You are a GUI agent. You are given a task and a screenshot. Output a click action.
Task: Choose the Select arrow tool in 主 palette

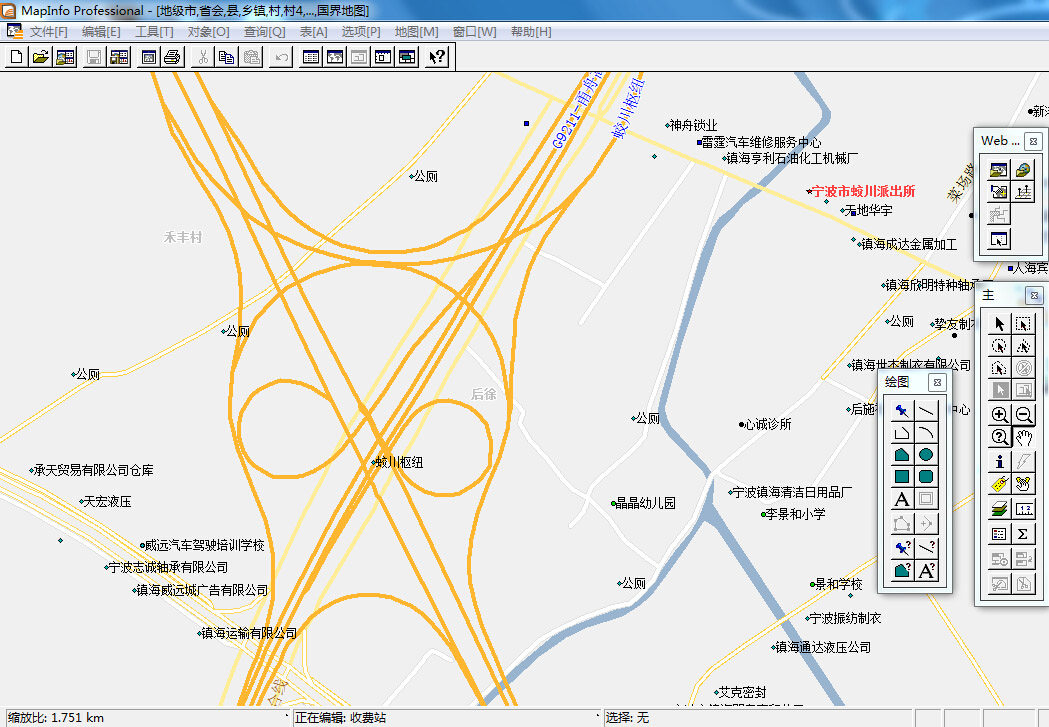pyautogui.click(x=999, y=324)
